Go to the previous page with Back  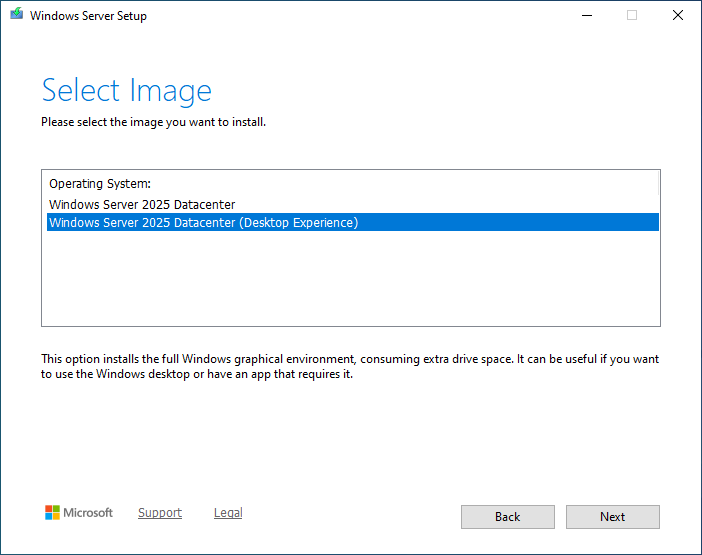[507, 517]
